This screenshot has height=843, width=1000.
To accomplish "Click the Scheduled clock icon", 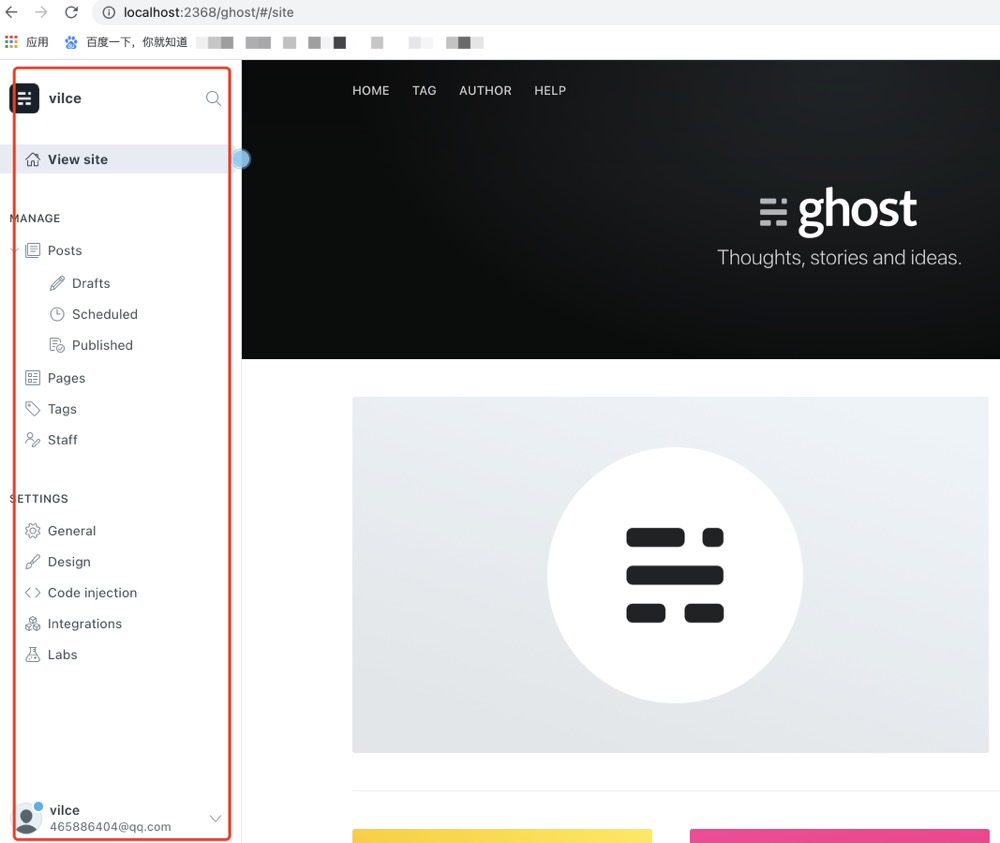I will pos(57,314).
